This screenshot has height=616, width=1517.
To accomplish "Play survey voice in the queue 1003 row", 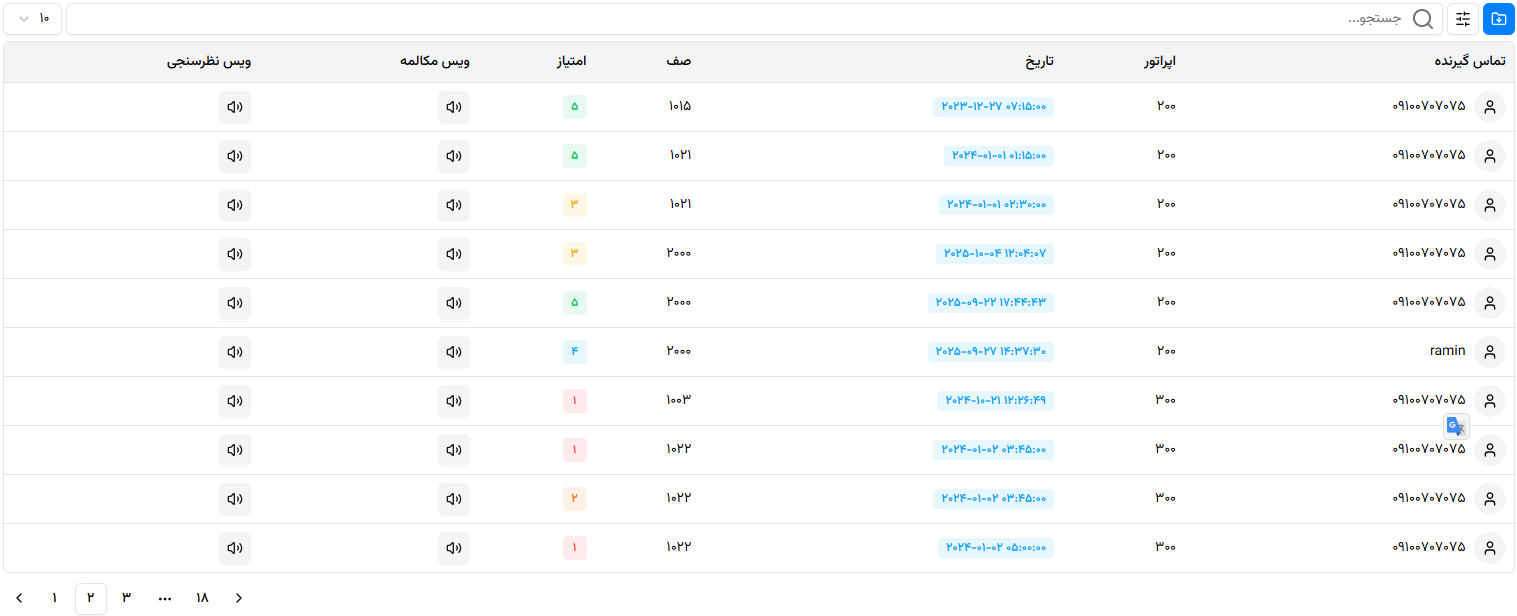I will click(x=235, y=401).
